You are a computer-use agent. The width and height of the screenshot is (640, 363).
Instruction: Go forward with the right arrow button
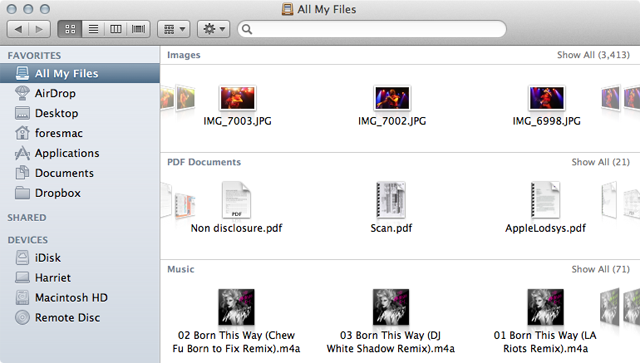click(40, 29)
